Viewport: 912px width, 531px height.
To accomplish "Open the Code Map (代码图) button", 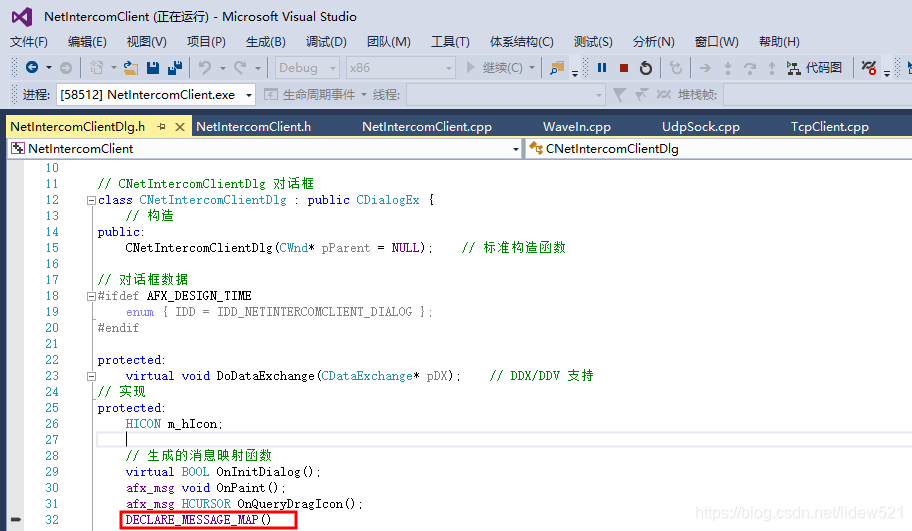I will [x=814, y=68].
